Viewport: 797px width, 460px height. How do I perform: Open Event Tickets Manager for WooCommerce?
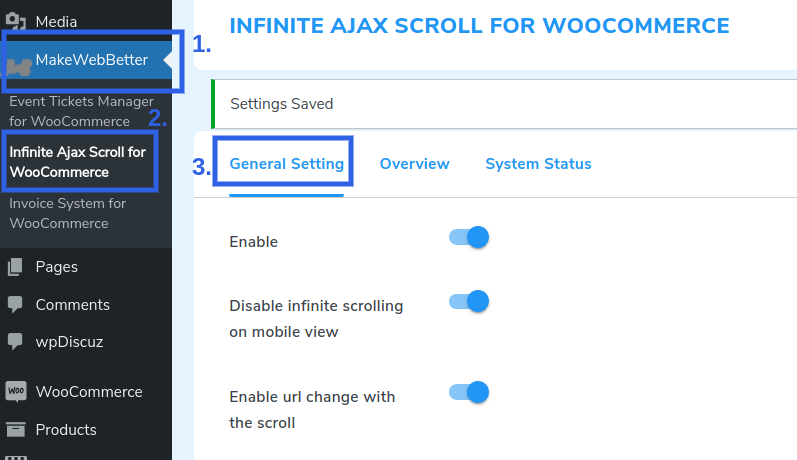82,111
